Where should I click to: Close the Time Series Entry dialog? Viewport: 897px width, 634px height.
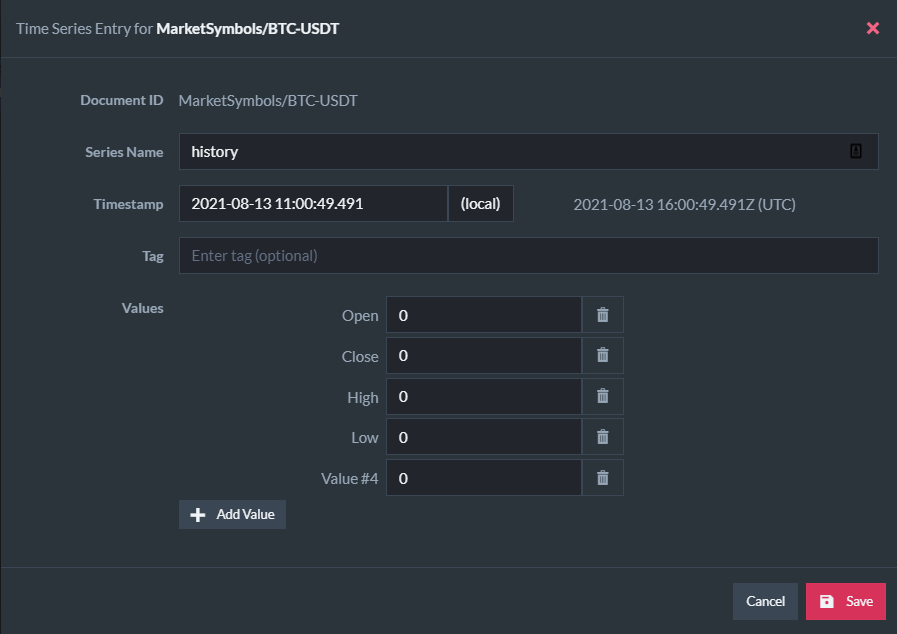click(x=872, y=28)
